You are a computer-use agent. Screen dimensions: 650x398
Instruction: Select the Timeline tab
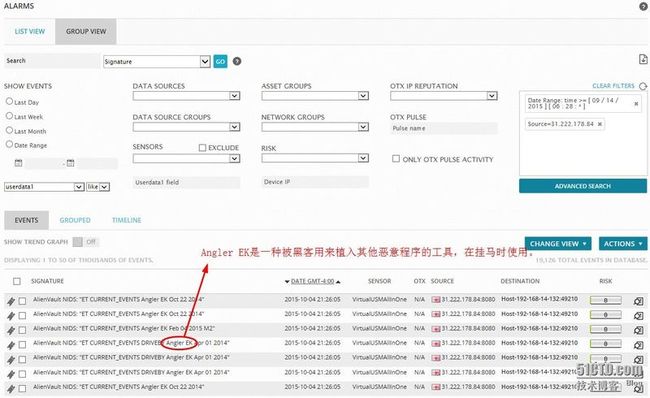click(x=126, y=220)
